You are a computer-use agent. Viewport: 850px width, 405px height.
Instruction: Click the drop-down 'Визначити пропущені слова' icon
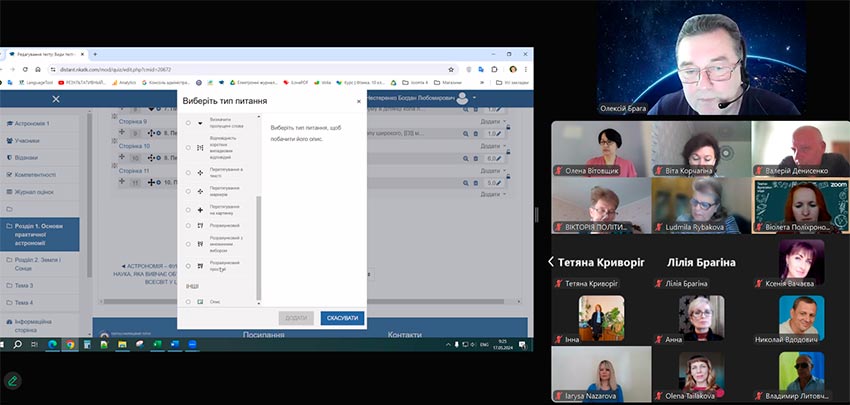(x=201, y=123)
